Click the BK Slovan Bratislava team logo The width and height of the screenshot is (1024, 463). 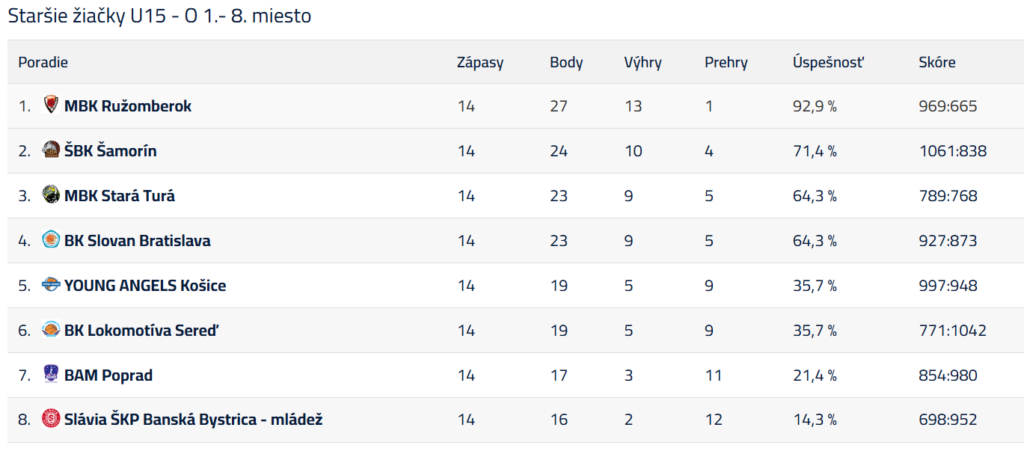(x=51, y=240)
